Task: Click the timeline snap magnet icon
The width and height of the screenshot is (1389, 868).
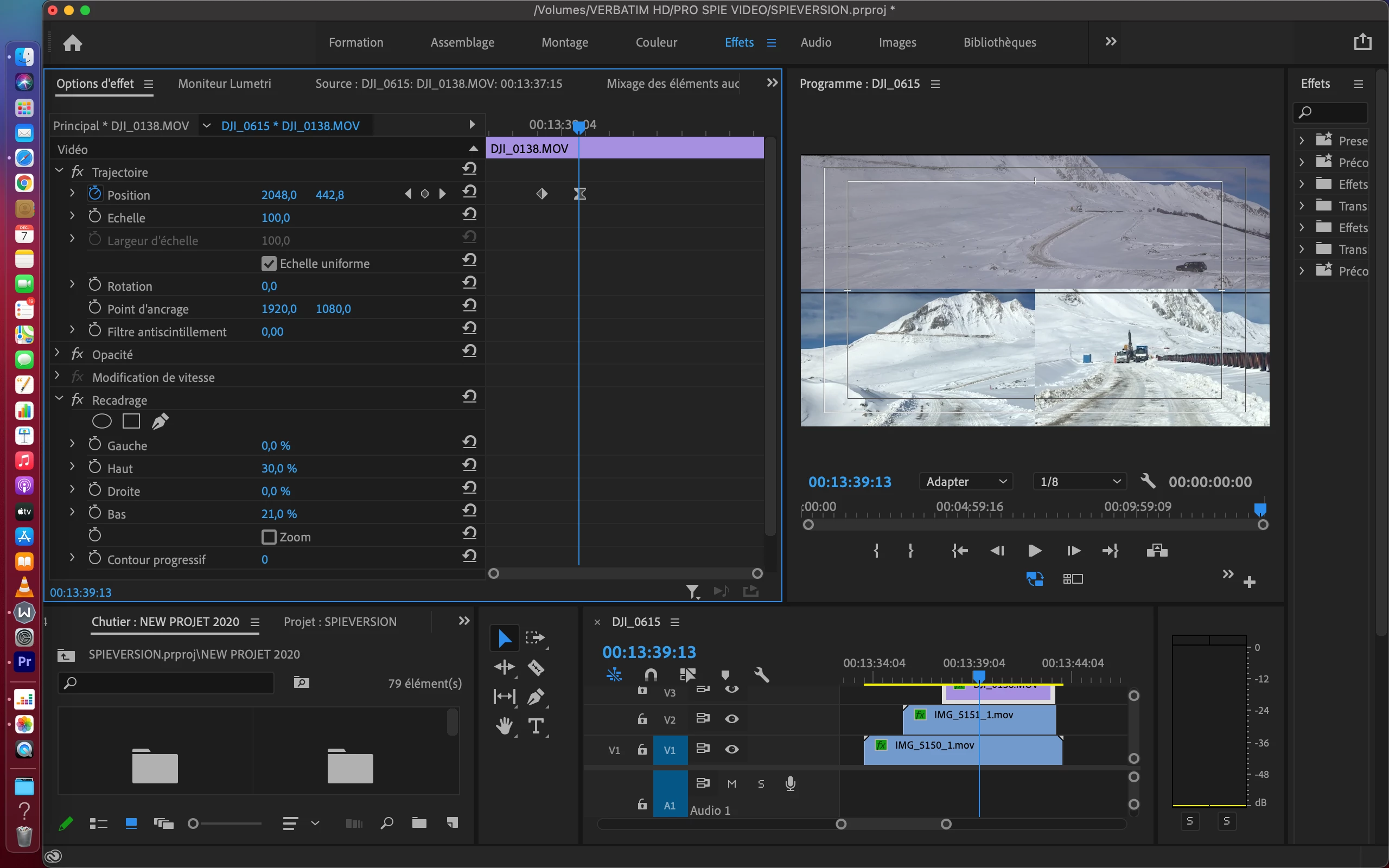Action: [651, 674]
